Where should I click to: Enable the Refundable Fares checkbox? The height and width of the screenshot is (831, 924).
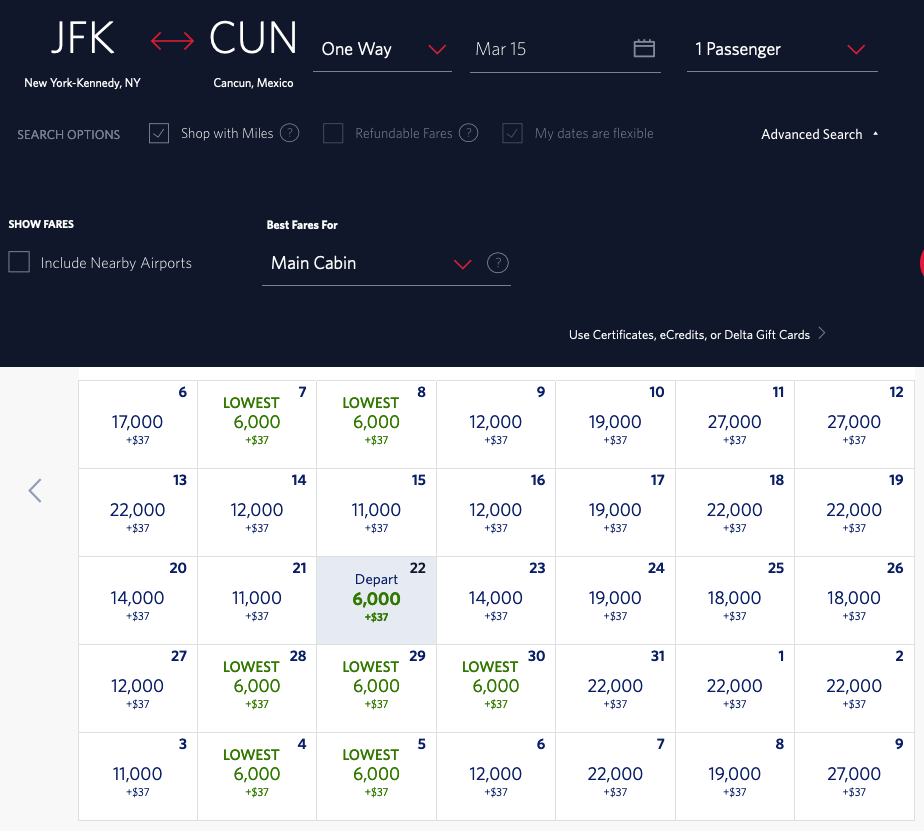tap(333, 133)
